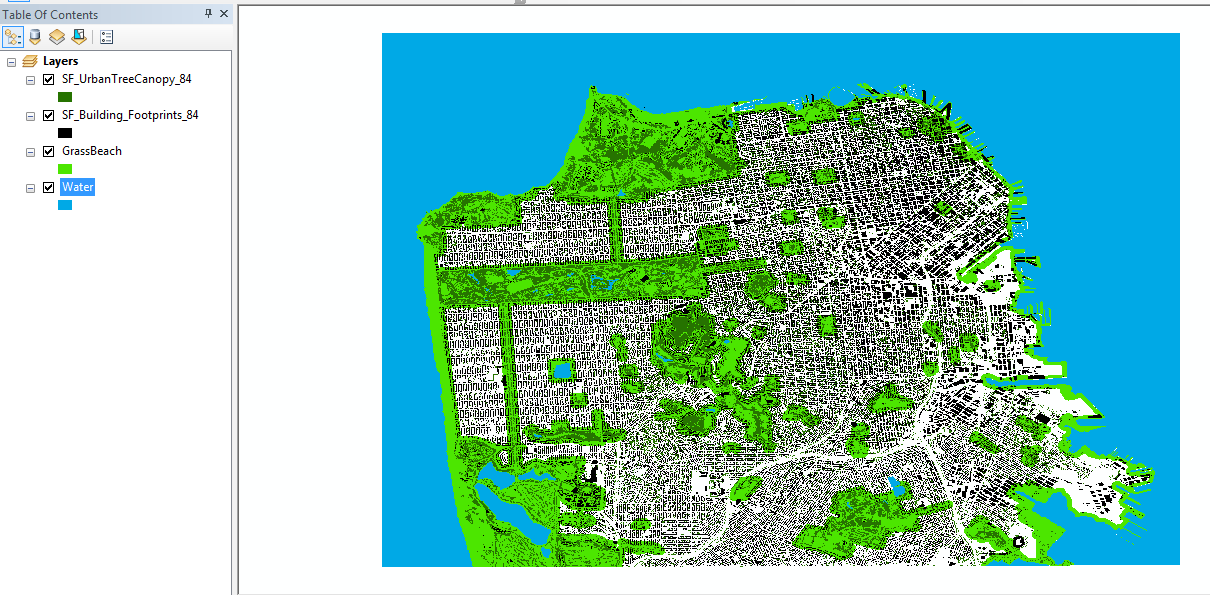The width and height of the screenshot is (1210, 595).
Task: Select the GrassBeach layer name
Action: [94, 150]
